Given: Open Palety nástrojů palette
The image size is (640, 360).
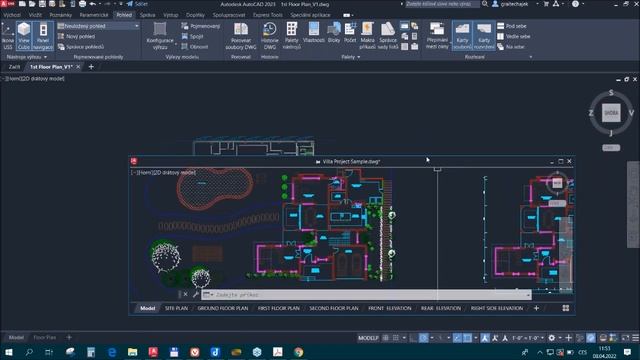Looking at the screenshot, I should tap(291, 36).
